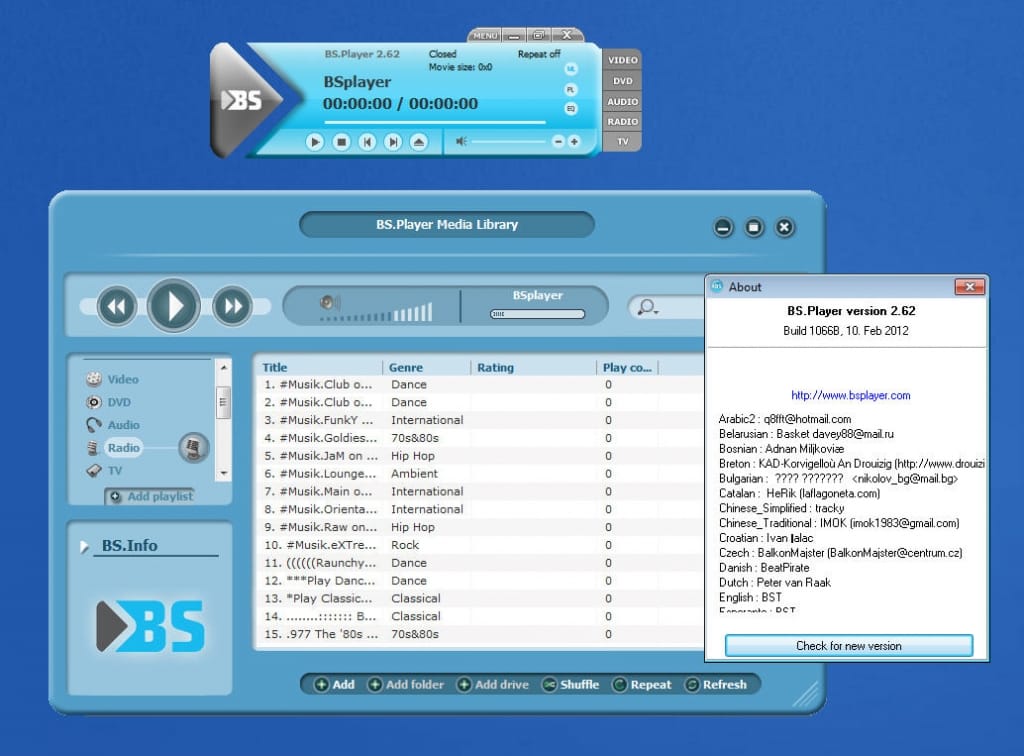Click the Media Library progress bar under BSplayer

pos(537,314)
